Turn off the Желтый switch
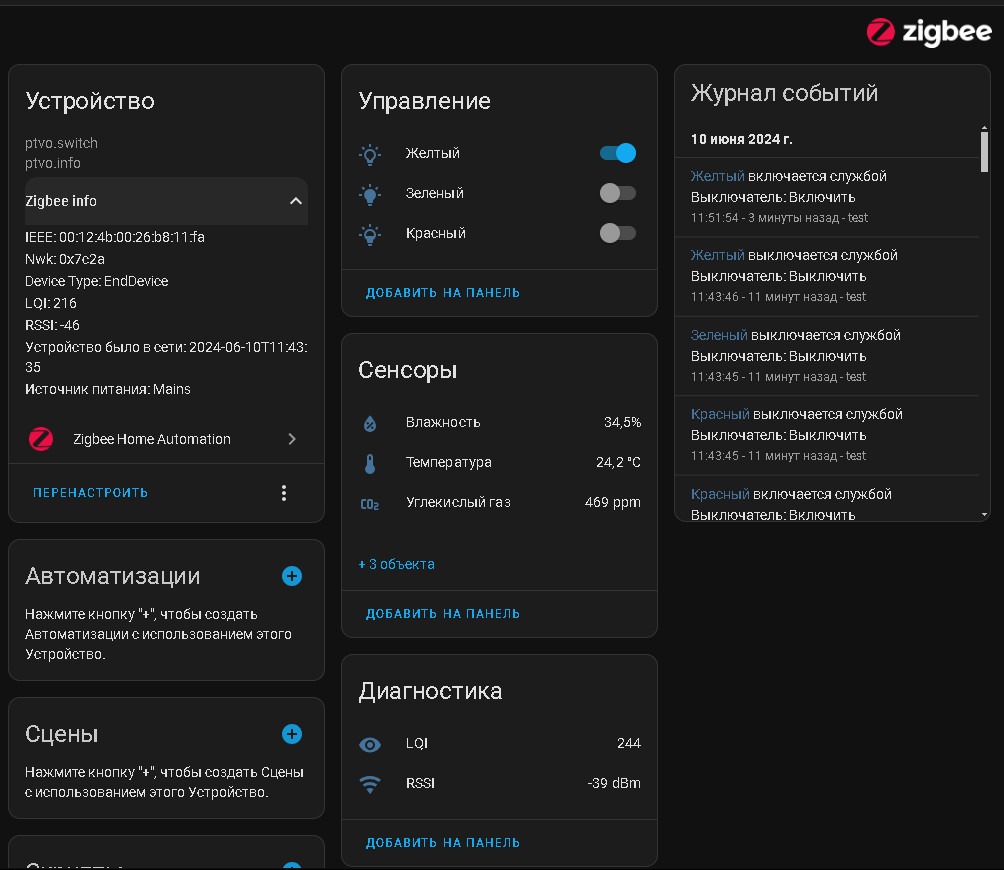 tap(618, 153)
